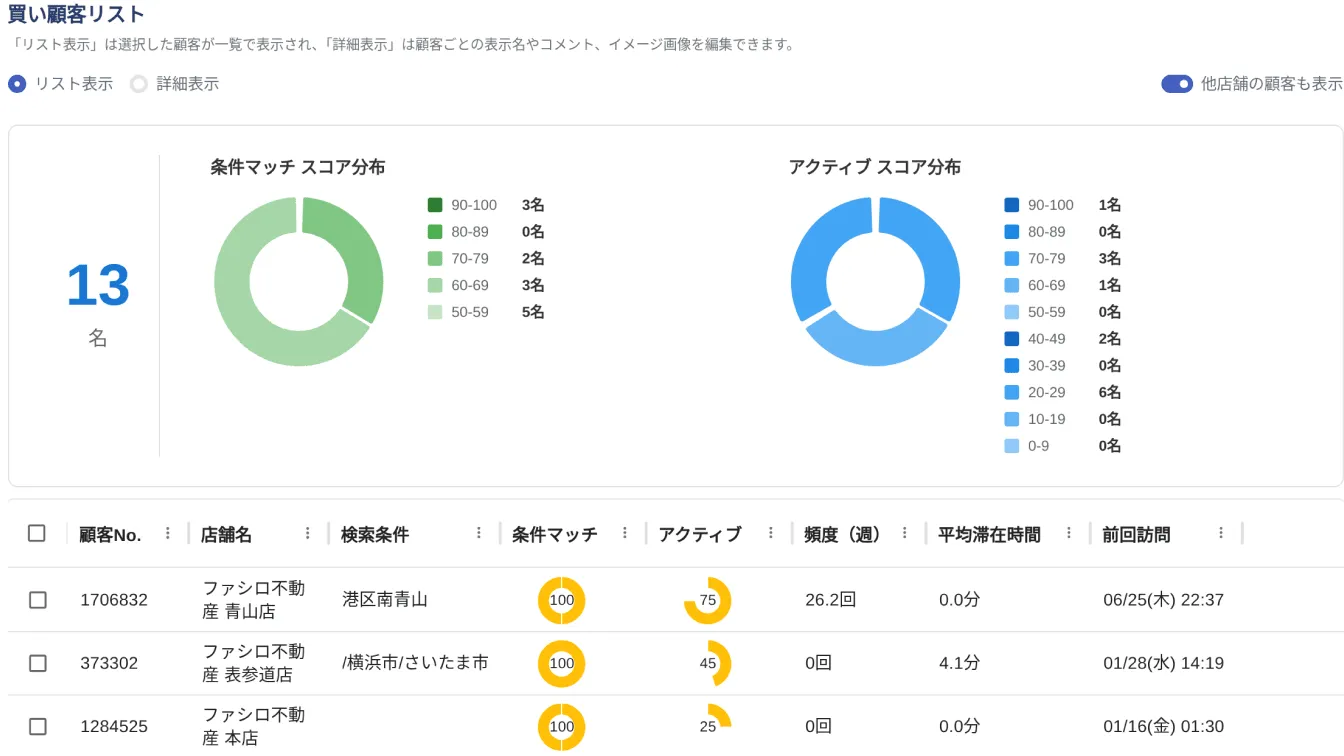Click the average stay value 4.1分
The image size is (1344, 756).
959,663
